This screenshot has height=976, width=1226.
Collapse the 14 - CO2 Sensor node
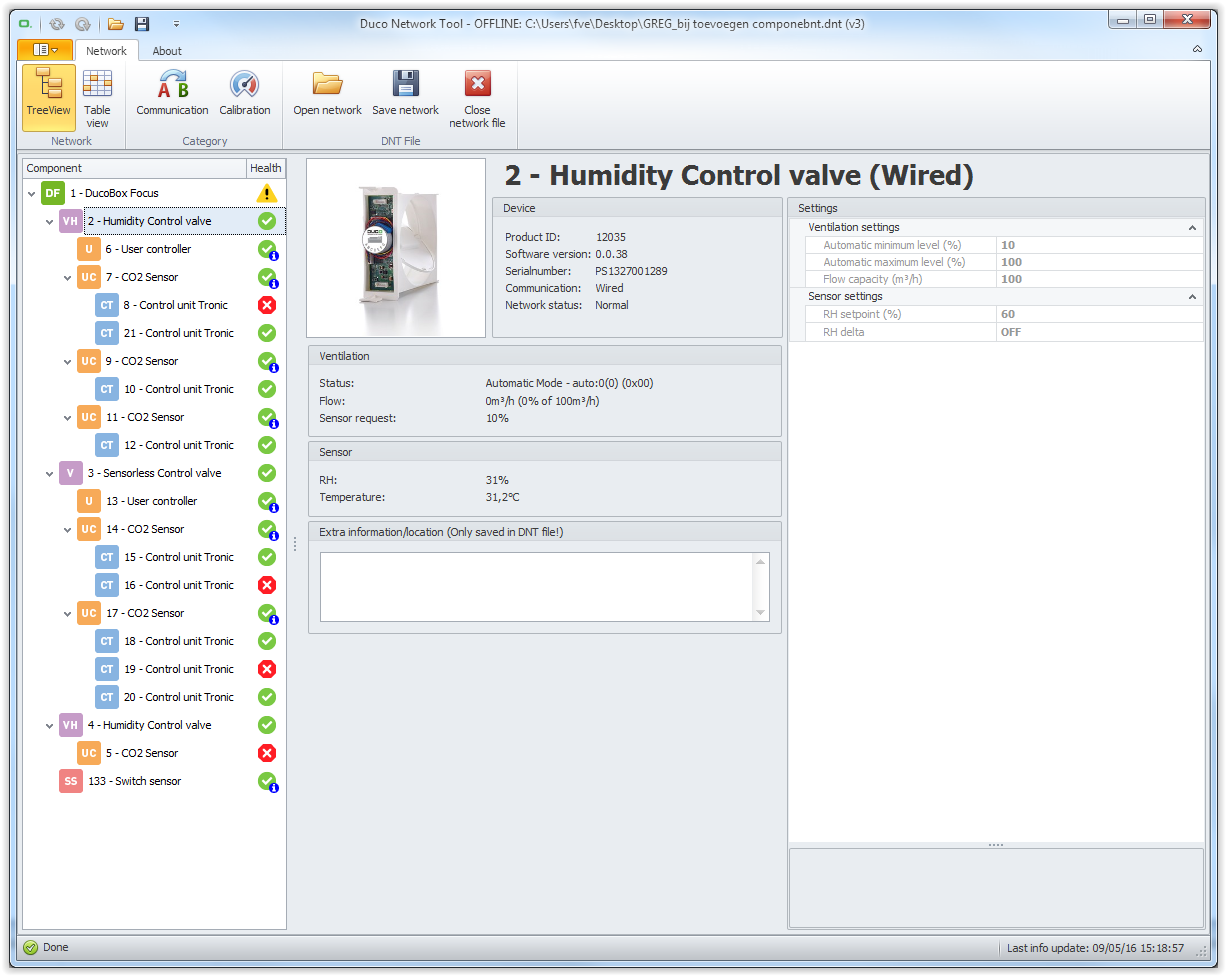67,529
